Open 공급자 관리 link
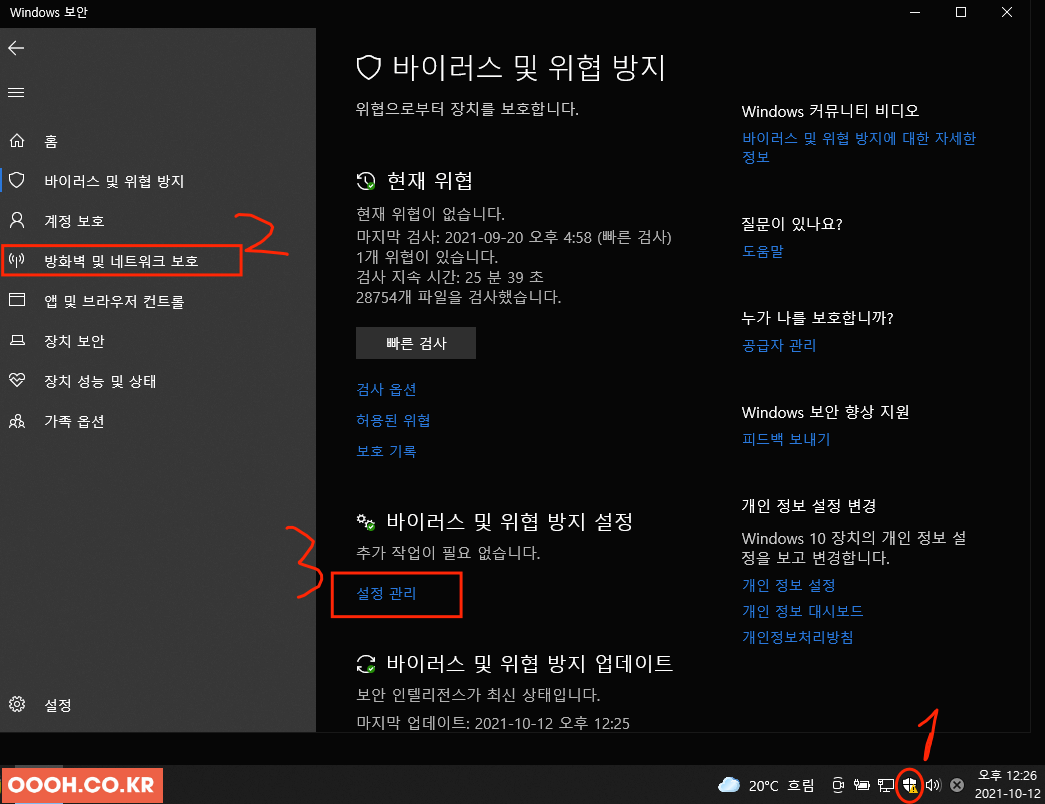 (x=779, y=345)
